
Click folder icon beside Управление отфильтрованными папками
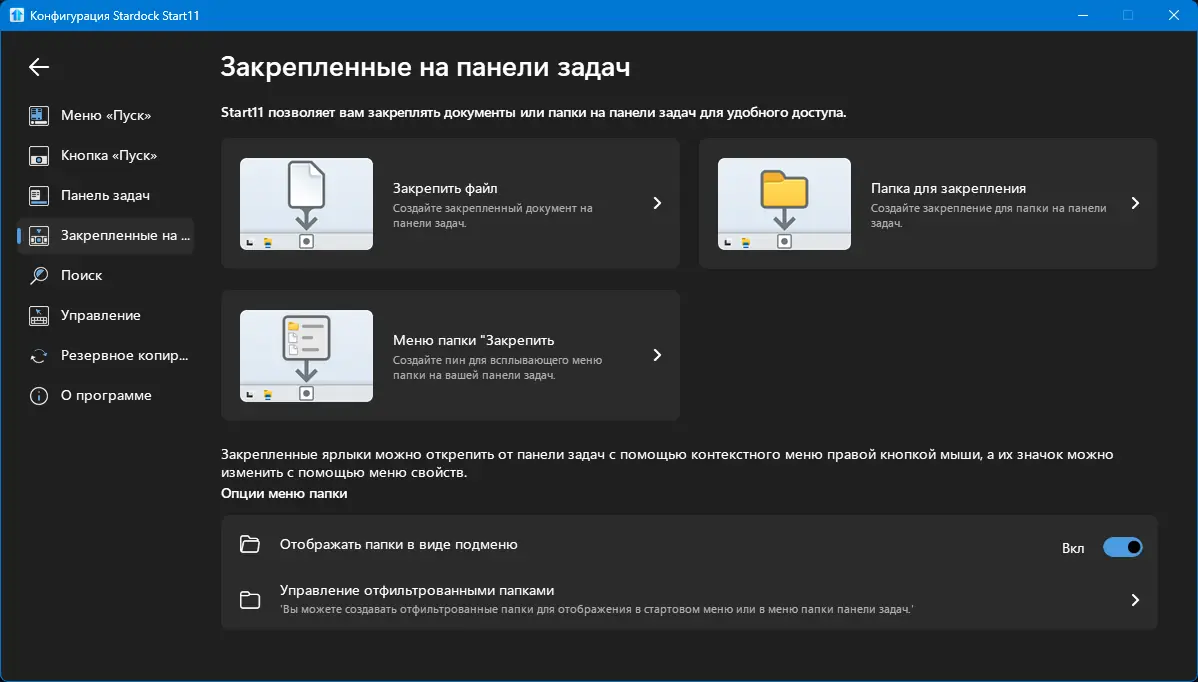point(250,600)
